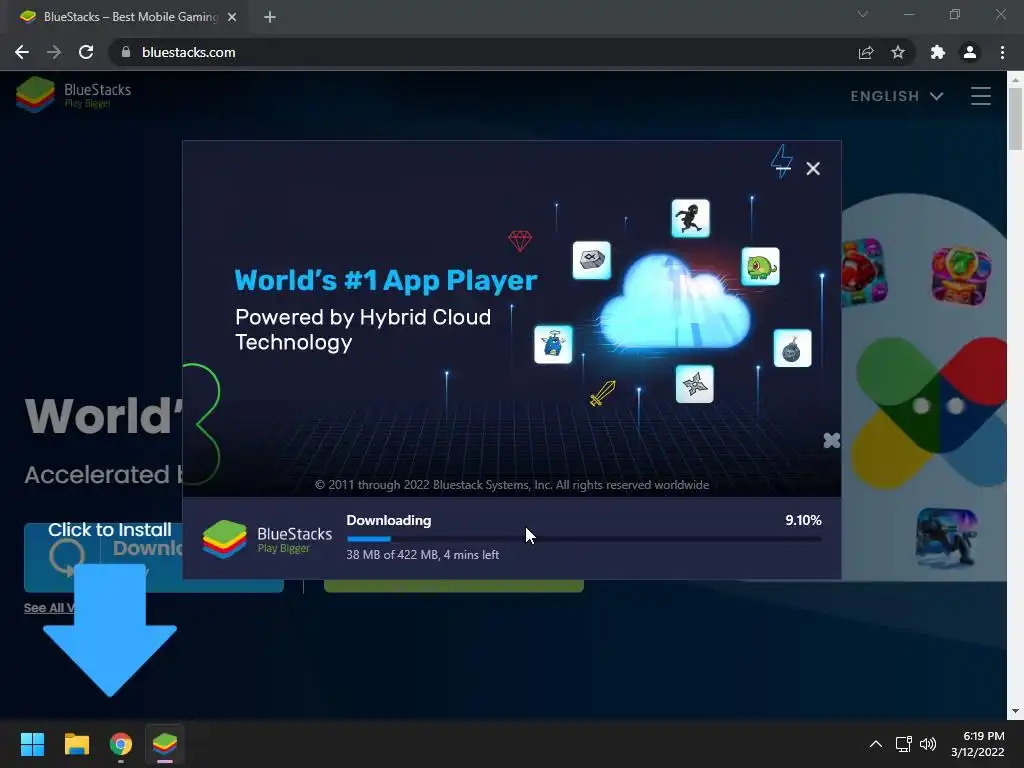1024x768 pixels.
Task: Click the page scrollbar thumb
Action: [1016, 118]
